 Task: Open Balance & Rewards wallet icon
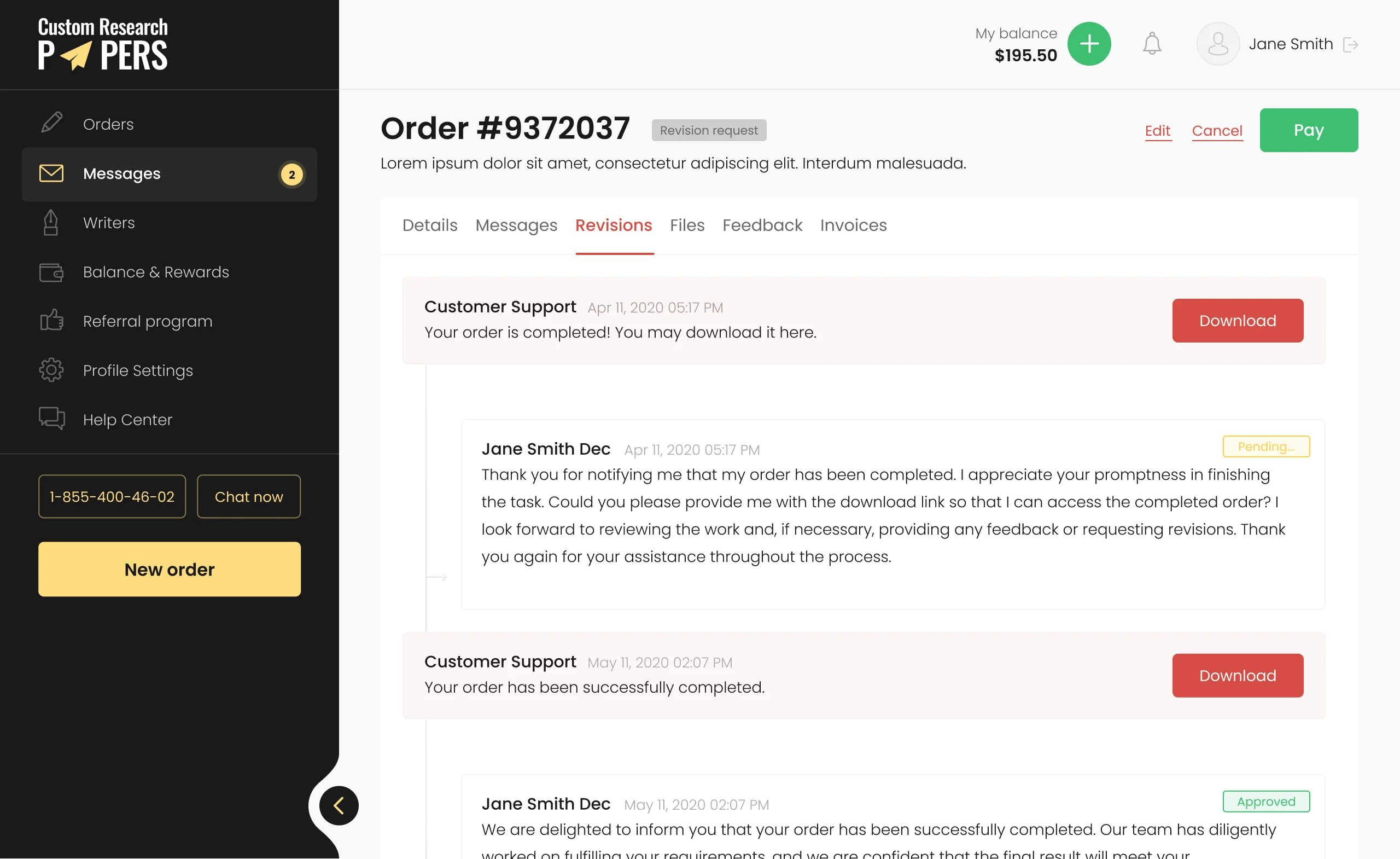pos(51,272)
